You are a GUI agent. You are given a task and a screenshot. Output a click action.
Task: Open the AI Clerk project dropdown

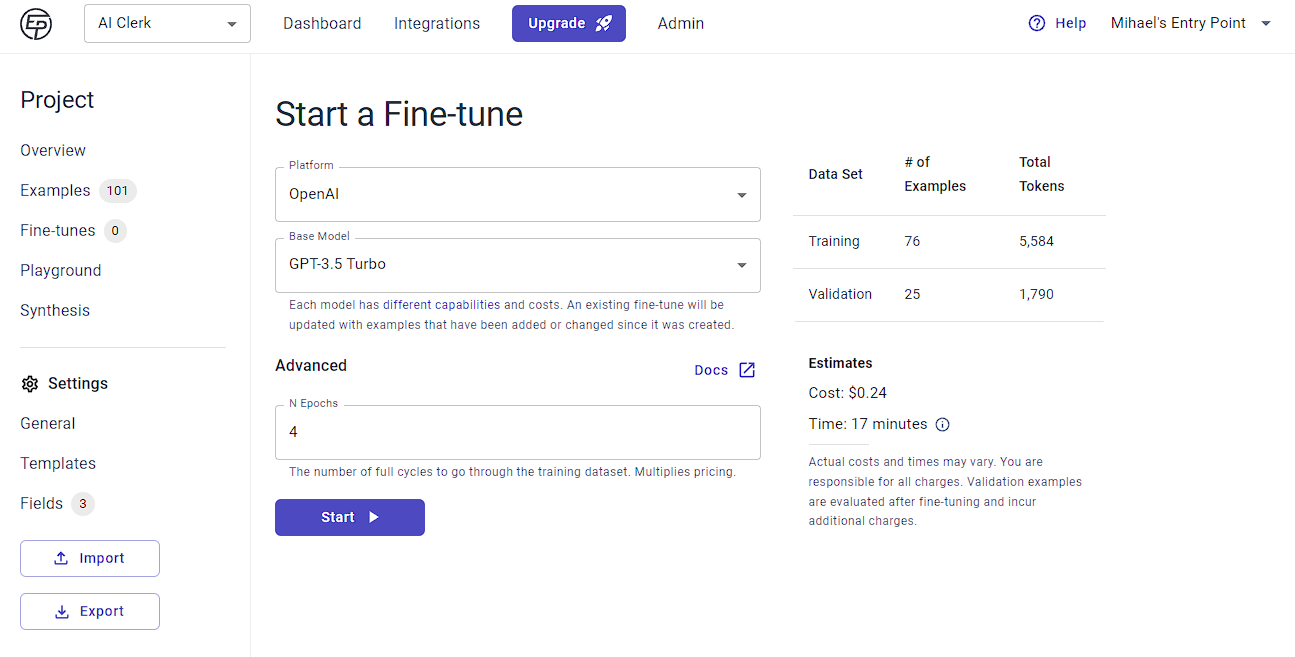[167, 23]
